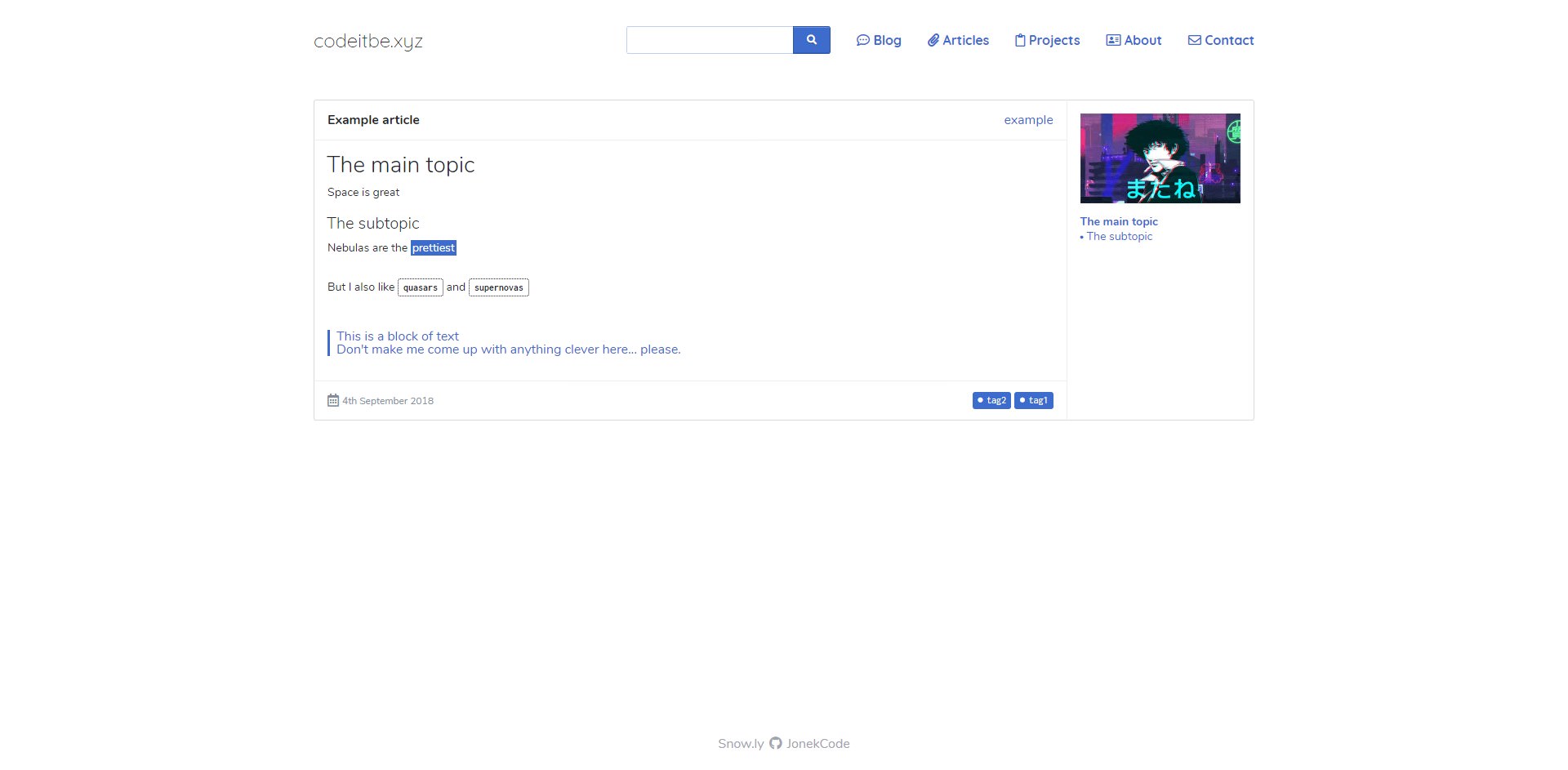Image resolution: width=1568 pixels, height=770 pixels.
Task: Click the 'Space is great' paragraph
Action: [363, 192]
